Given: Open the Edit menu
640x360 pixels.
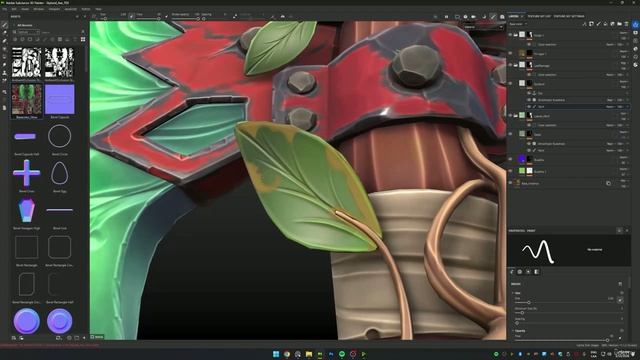Looking at the screenshot, I should coord(14,9).
